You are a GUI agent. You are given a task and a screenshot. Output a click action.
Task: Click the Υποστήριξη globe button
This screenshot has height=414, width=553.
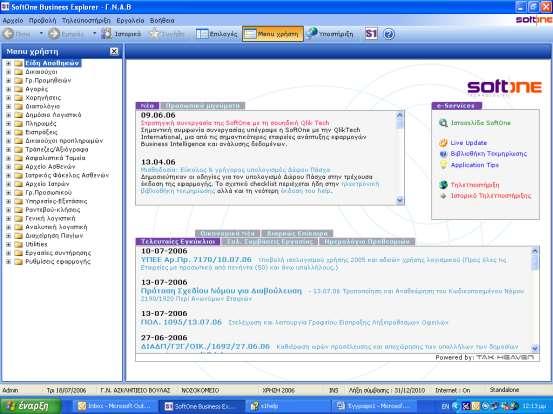click(x=329, y=34)
